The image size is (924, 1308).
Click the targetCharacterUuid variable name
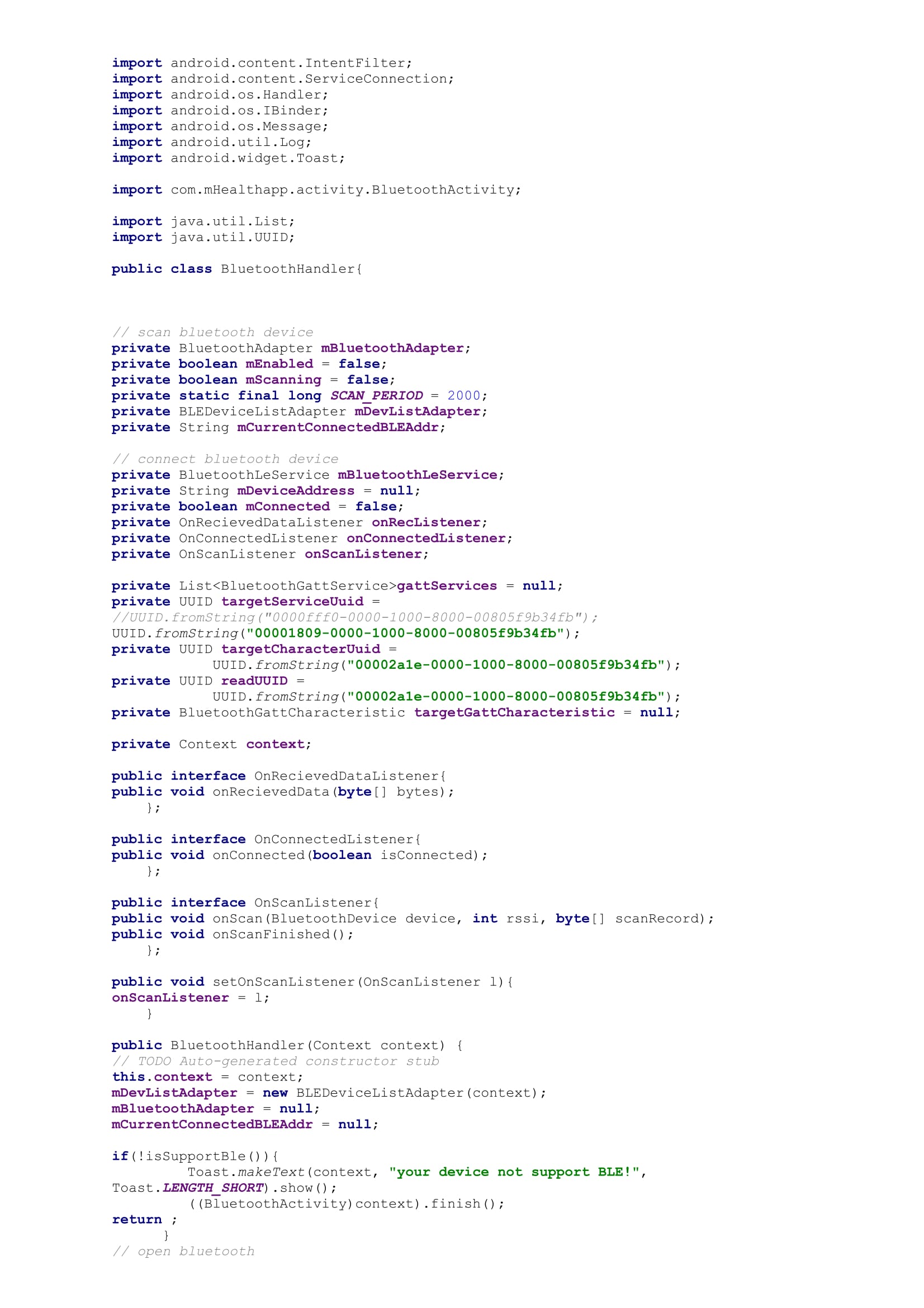(301, 649)
